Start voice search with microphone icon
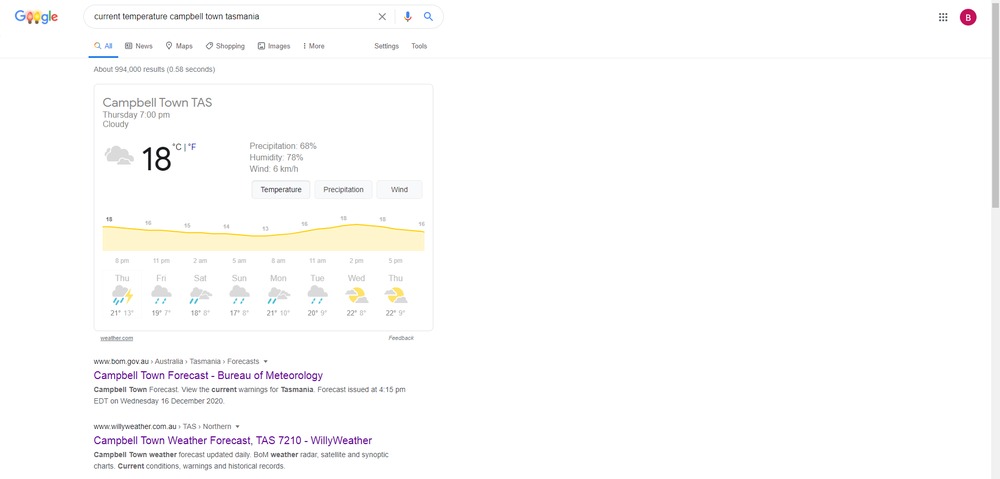This screenshot has height=479, width=1000. (407, 17)
